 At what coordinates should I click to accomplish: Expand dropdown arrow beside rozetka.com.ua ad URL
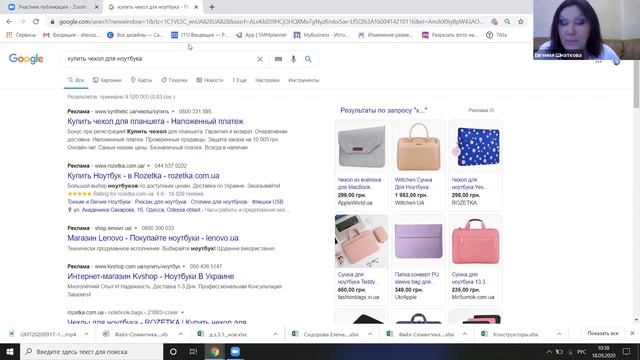[x=149, y=166]
